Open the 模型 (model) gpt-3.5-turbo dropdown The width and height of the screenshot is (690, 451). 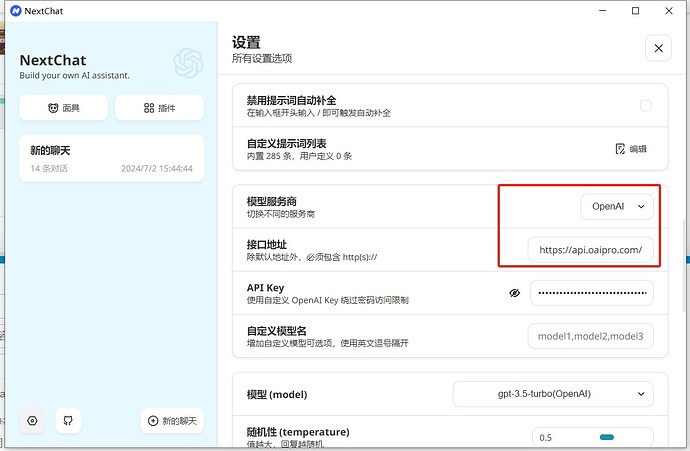pyautogui.click(x=553, y=394)
